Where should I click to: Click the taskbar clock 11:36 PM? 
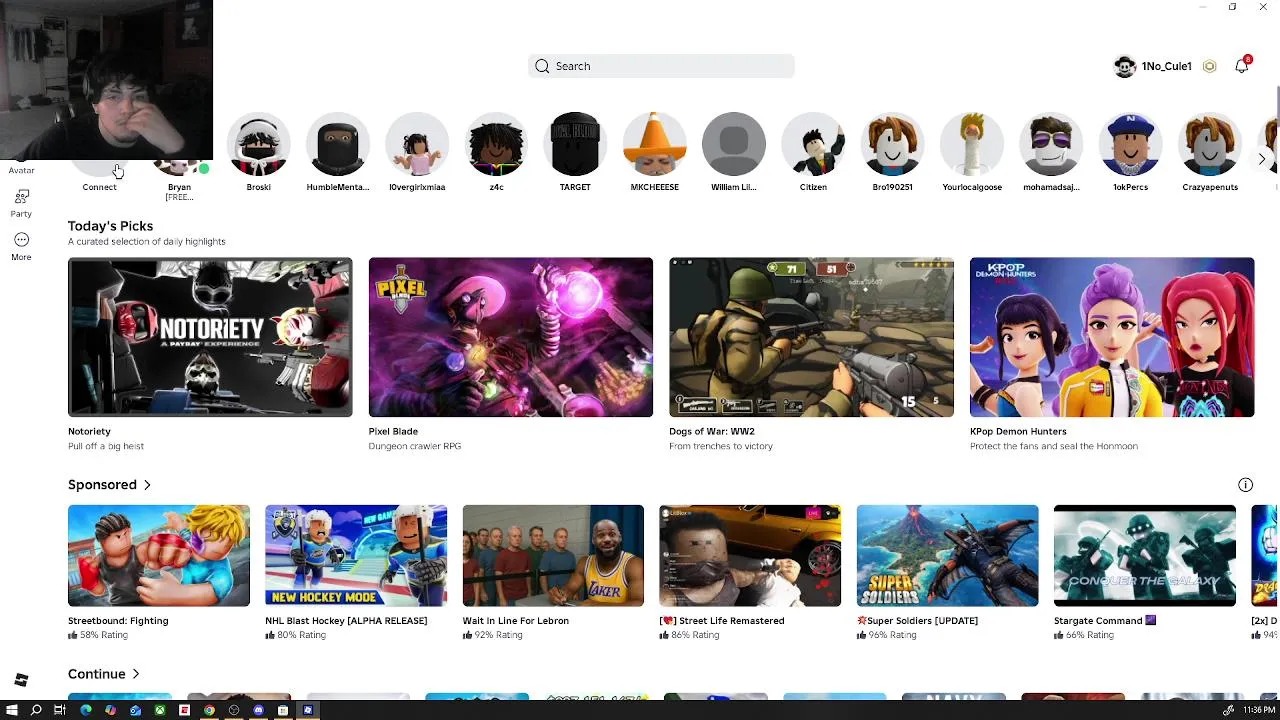(1259, 710)
